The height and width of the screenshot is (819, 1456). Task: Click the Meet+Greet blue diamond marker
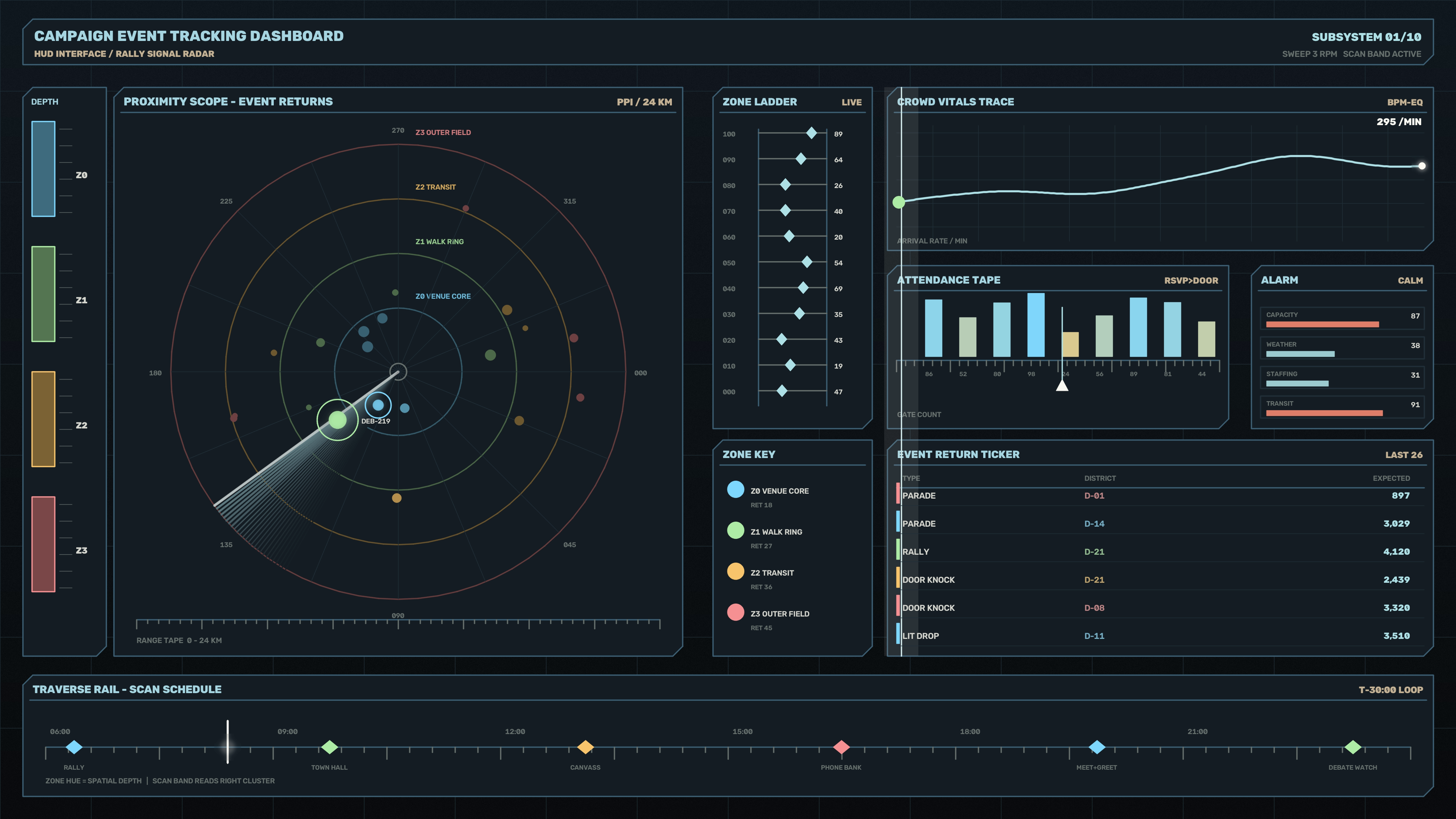pyautogui.click(x=1097, y=747)
